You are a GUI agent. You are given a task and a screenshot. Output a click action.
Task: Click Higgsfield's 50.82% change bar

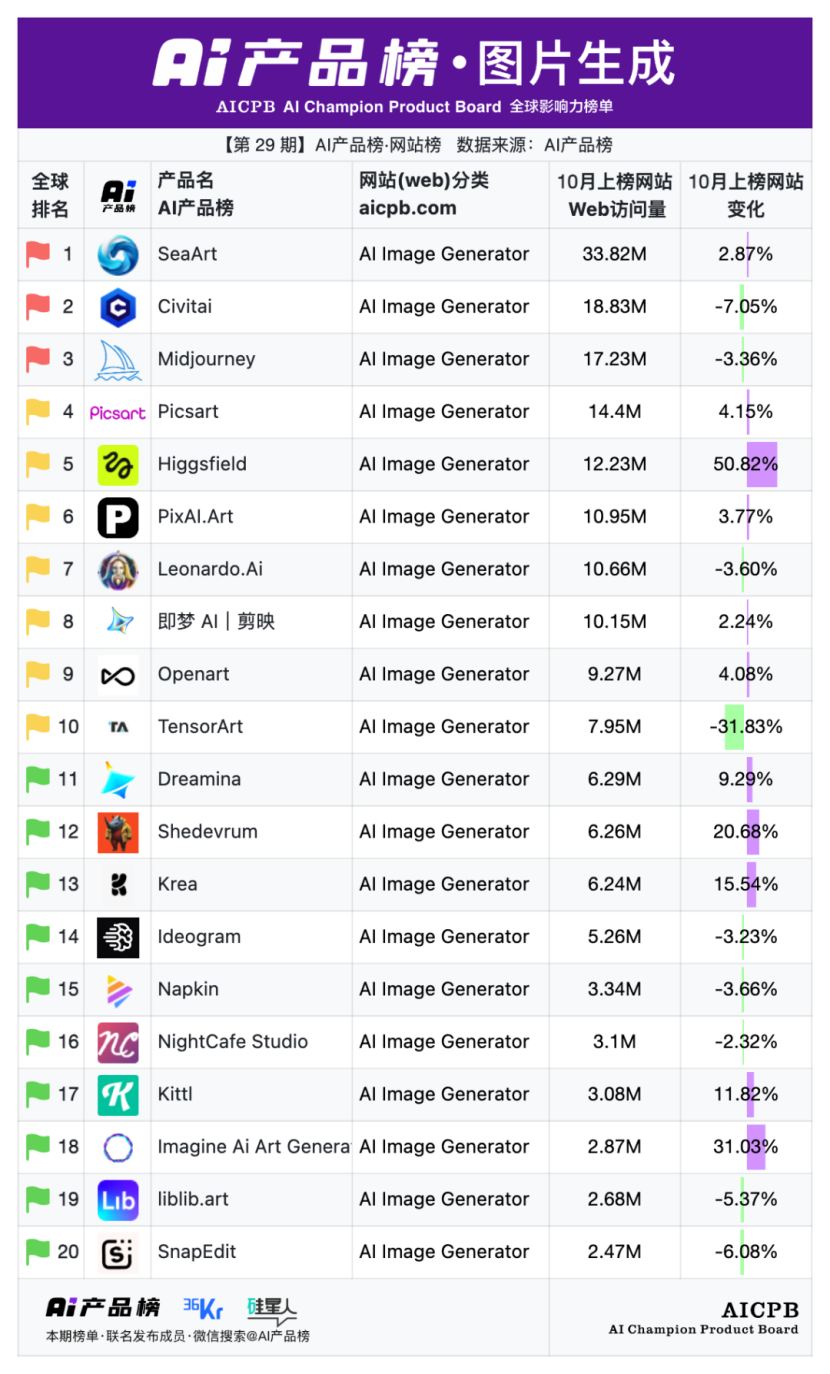point(761,464)
